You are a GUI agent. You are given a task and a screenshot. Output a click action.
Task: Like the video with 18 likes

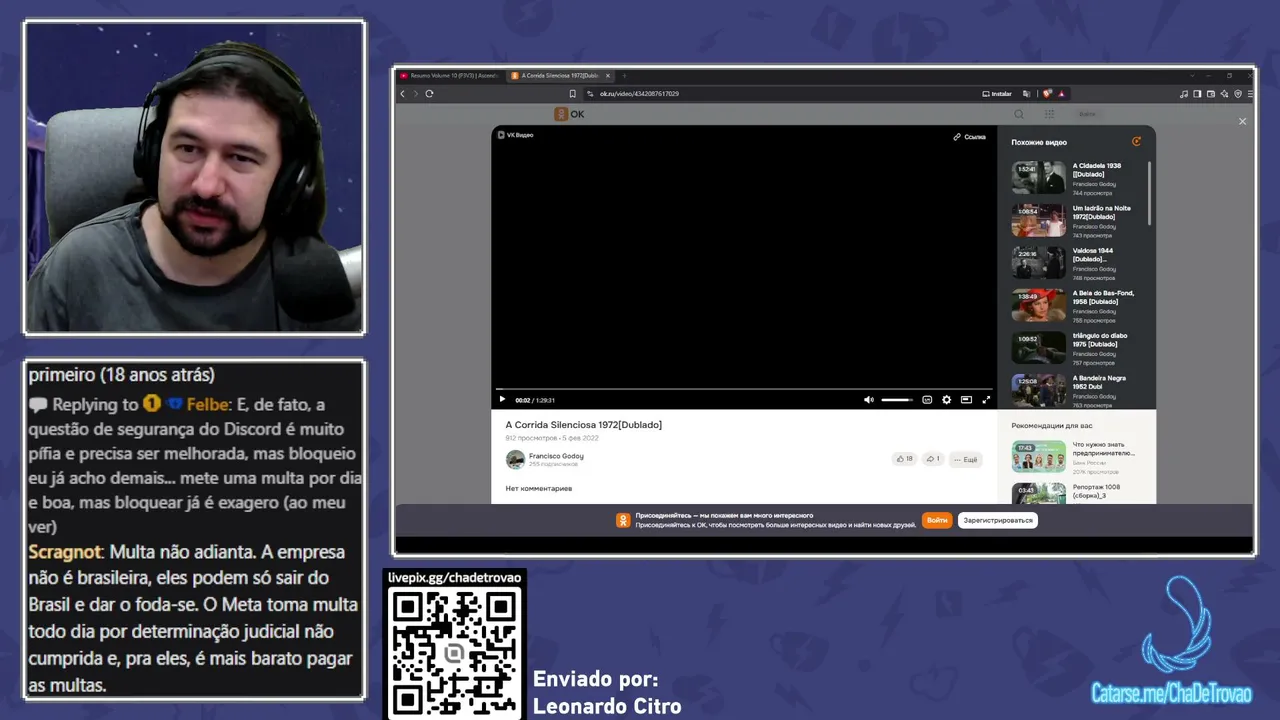[x=904, y=459]
